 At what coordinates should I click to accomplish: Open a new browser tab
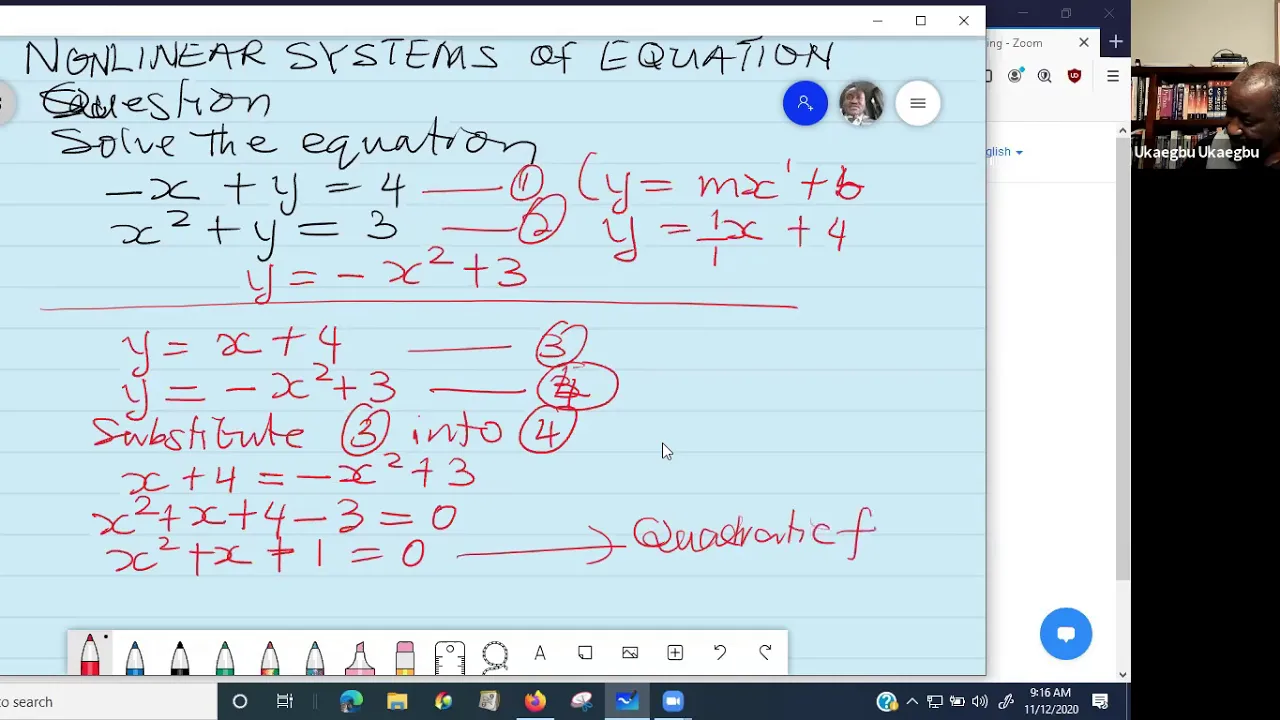click(1116, 42)
